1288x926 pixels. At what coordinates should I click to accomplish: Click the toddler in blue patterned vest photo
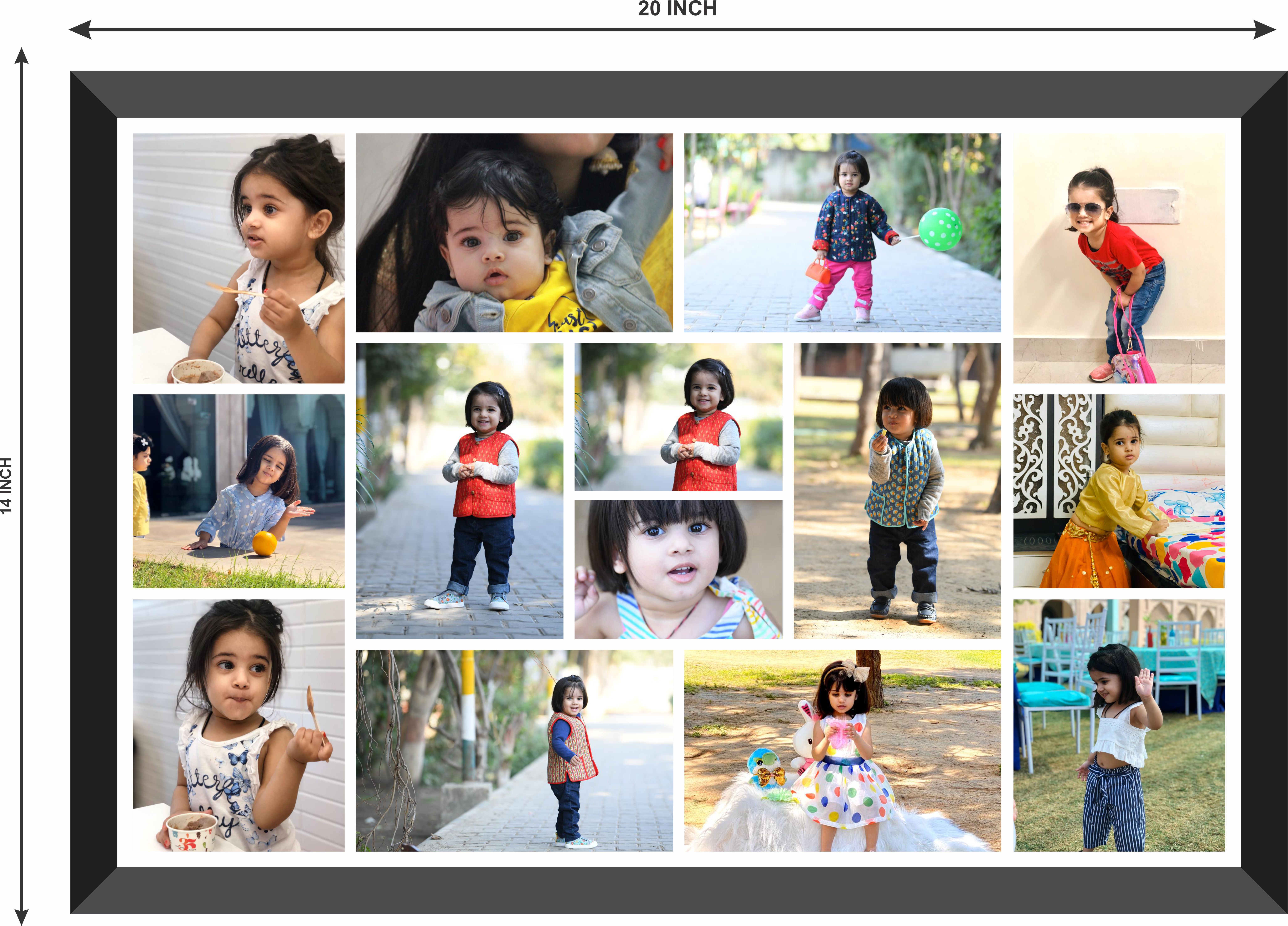[897, 491]
